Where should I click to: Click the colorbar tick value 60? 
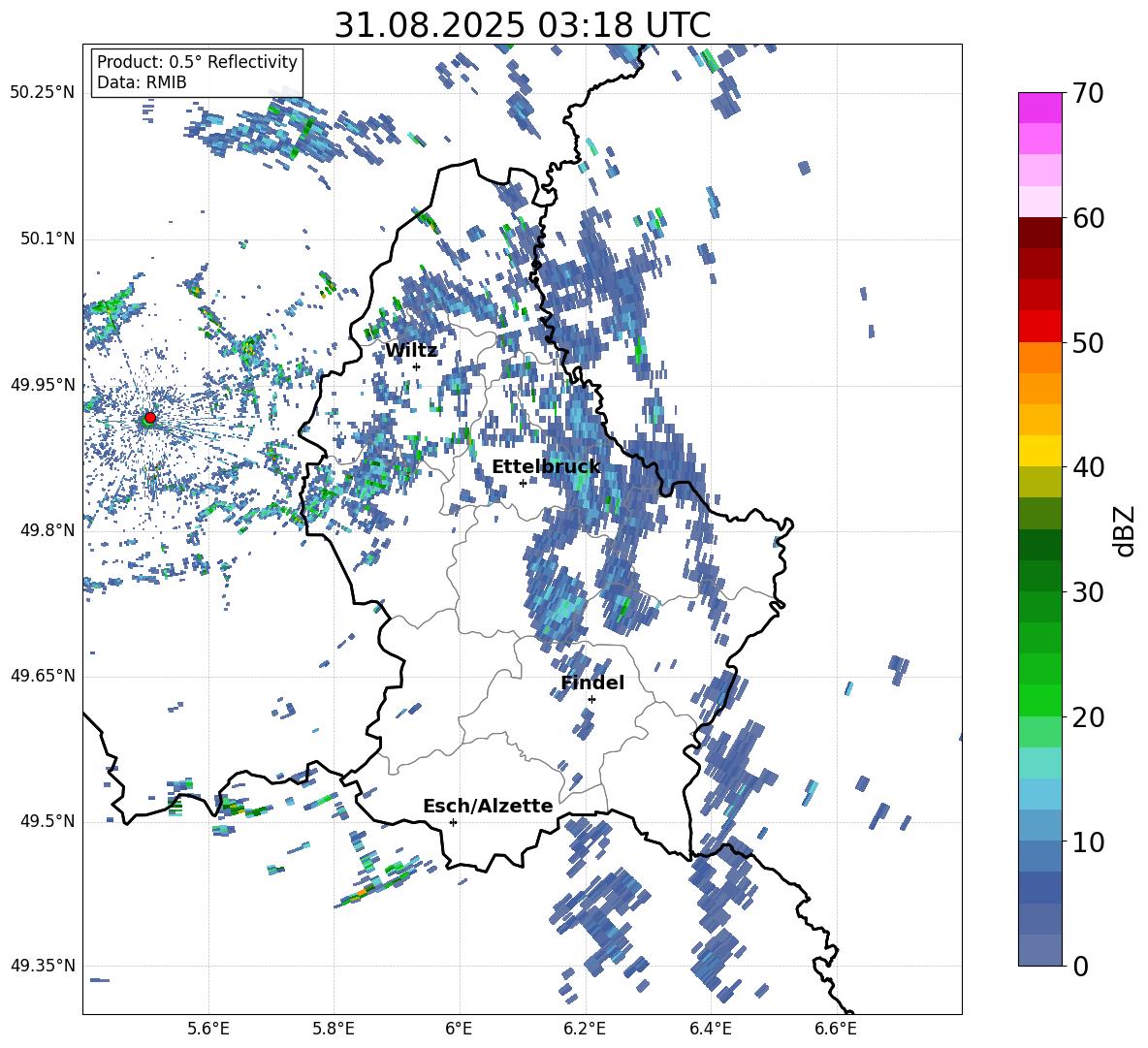(x=1089, y=218)
